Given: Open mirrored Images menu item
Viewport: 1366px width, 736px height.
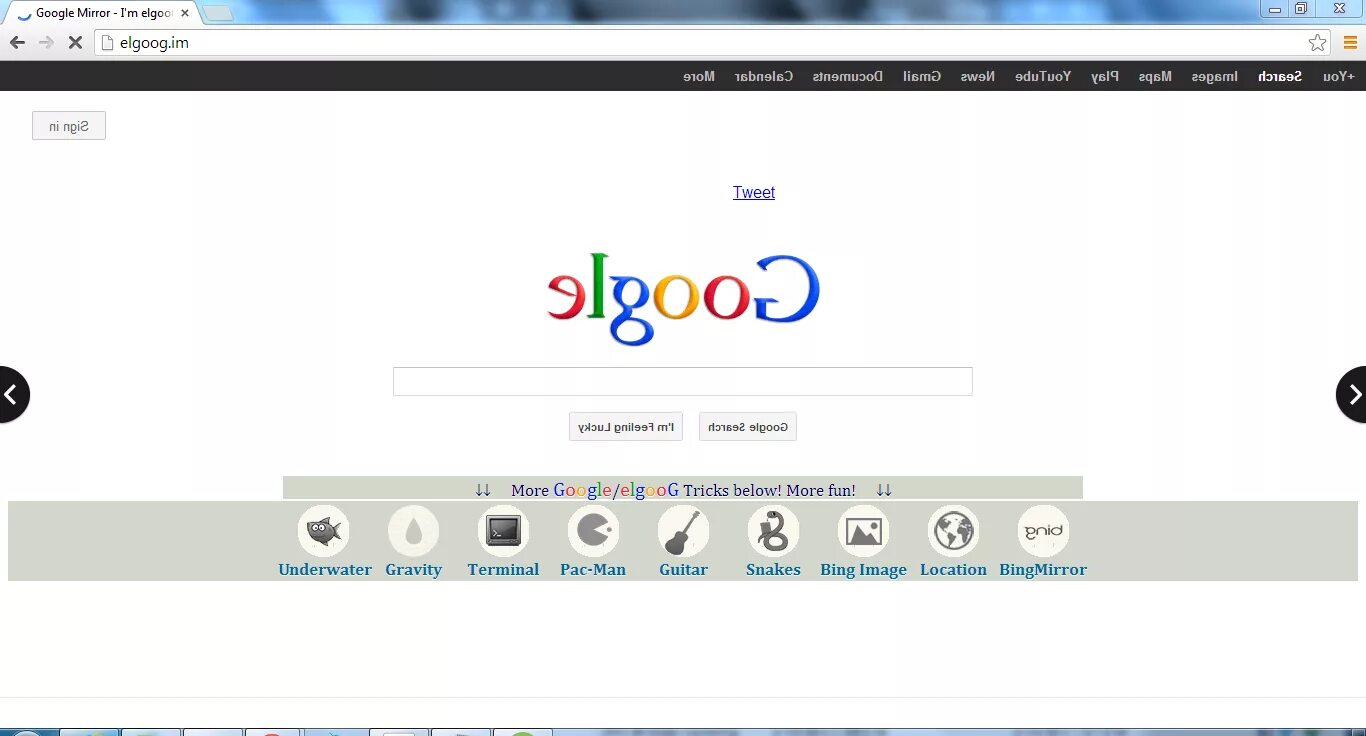Looking at the screenshot, I should point(1214,76).
